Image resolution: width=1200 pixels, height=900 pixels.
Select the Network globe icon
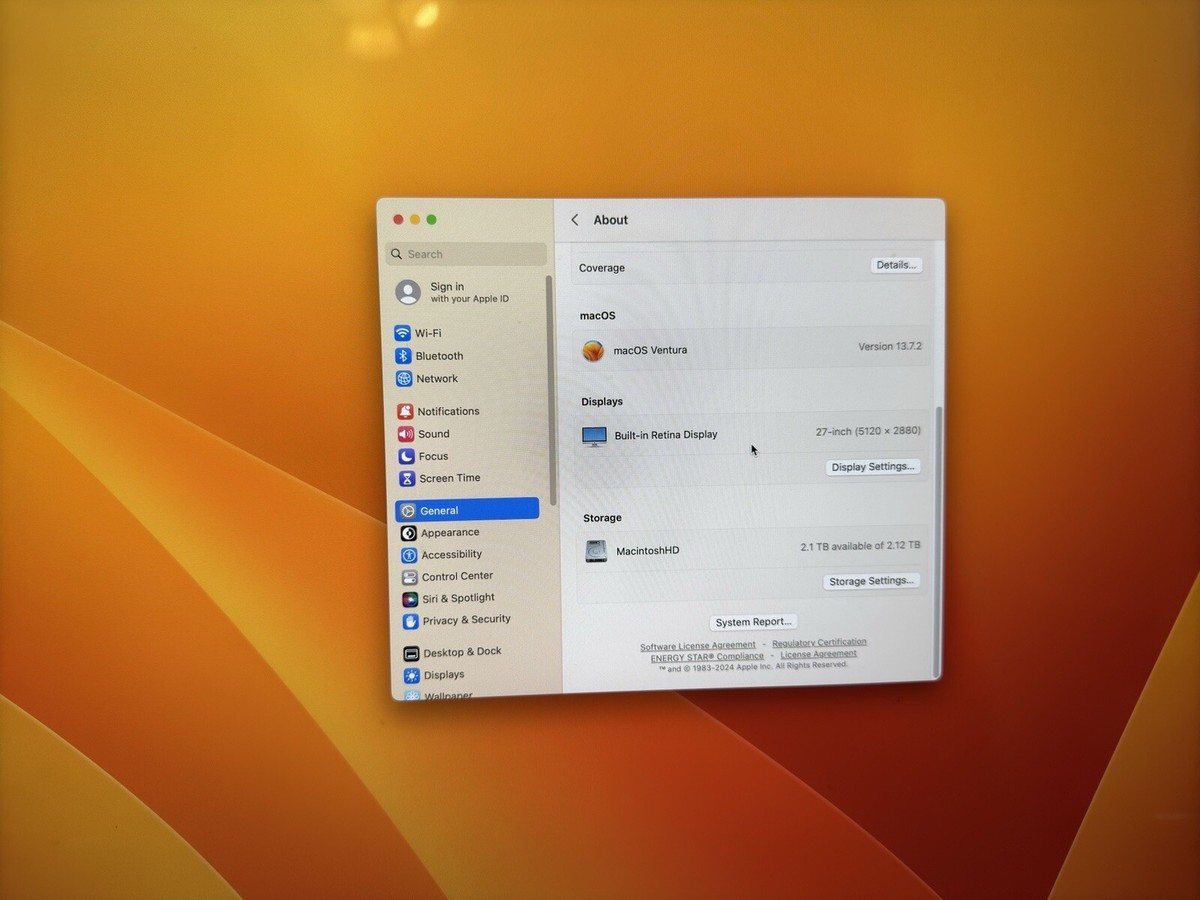(x=404, y=379)
